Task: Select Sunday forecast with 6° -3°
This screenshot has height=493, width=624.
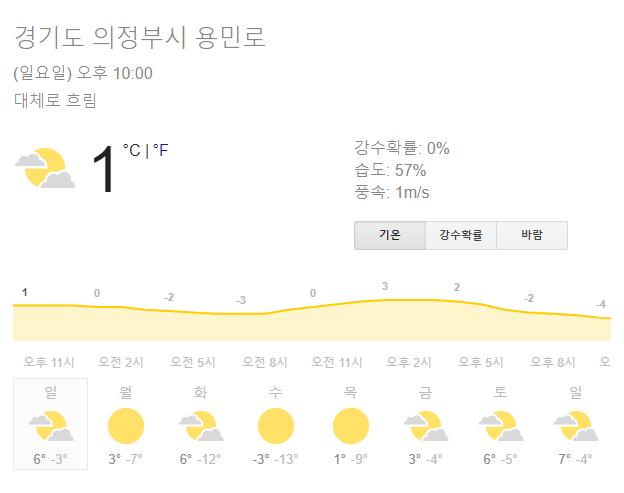Action: (x=50, y=424)
